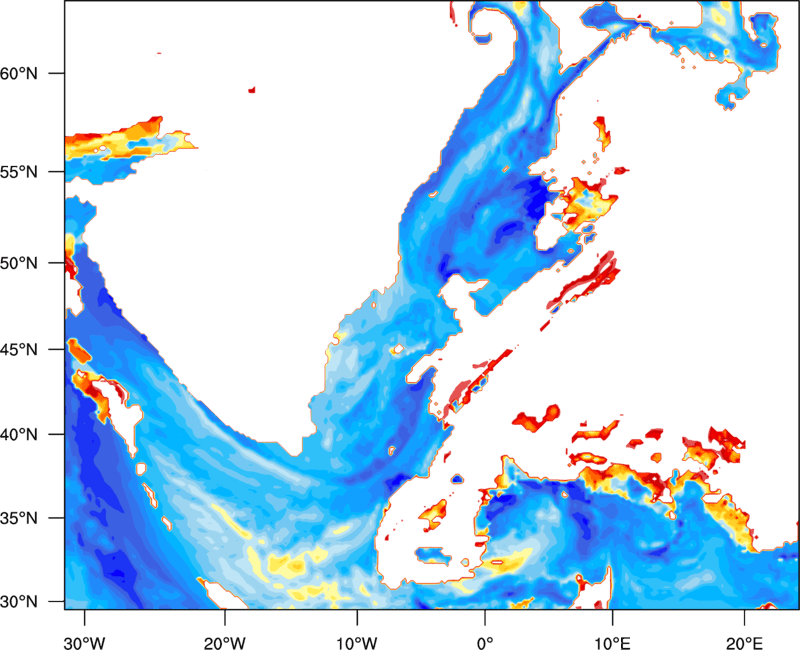800x650 pixels.
Task: Click the 20°E longitude label
Action: 744,643
